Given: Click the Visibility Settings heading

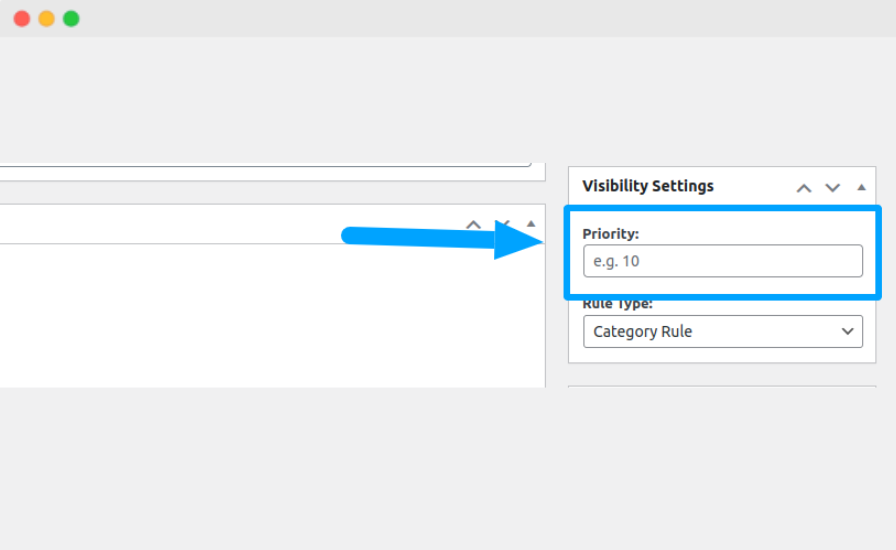Looking at the screenshot, I should click(x=648, y=186).
